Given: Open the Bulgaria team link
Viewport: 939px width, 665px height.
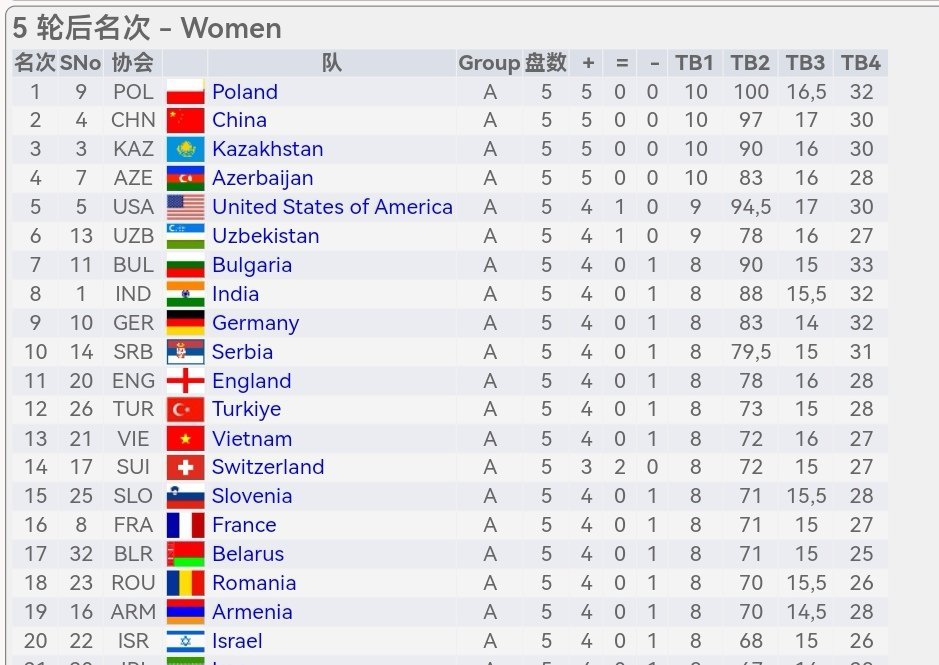Looking at the screenshot, I should pyautogui.click(x=252, y=265).
